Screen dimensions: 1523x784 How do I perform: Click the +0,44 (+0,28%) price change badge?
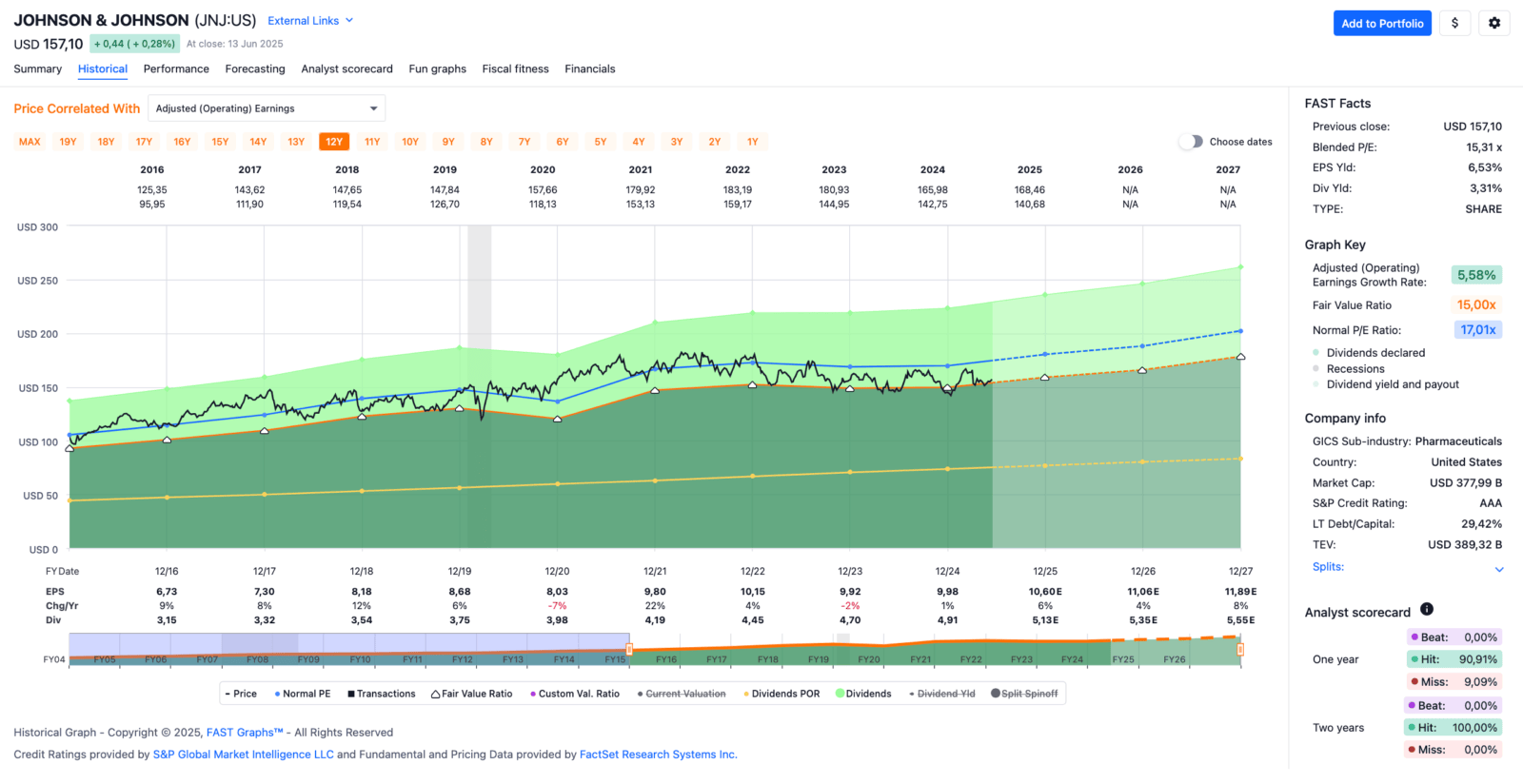click(134, 44)
